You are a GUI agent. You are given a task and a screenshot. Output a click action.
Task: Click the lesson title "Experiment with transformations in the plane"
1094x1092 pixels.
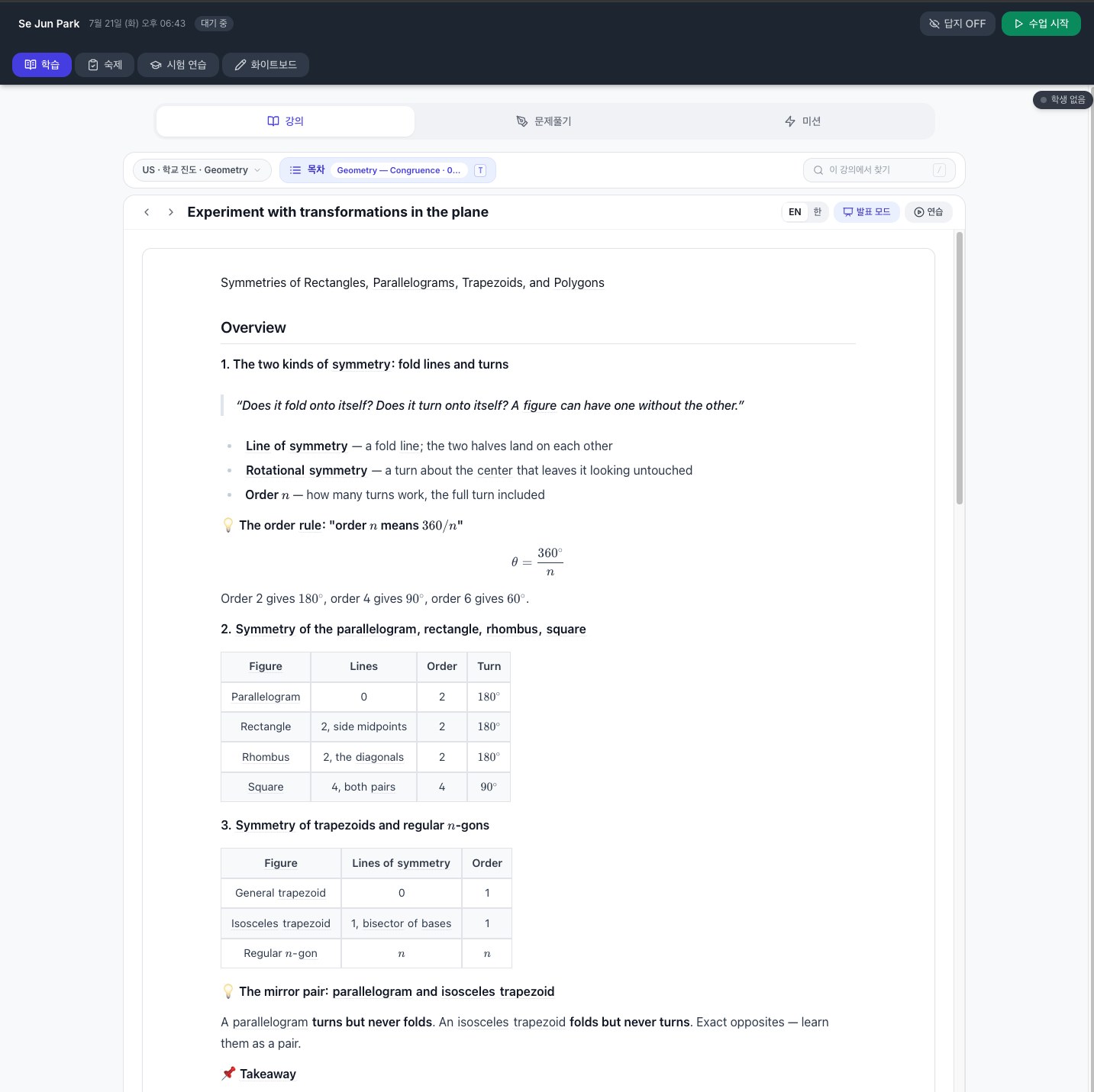(x=338, y=212)
